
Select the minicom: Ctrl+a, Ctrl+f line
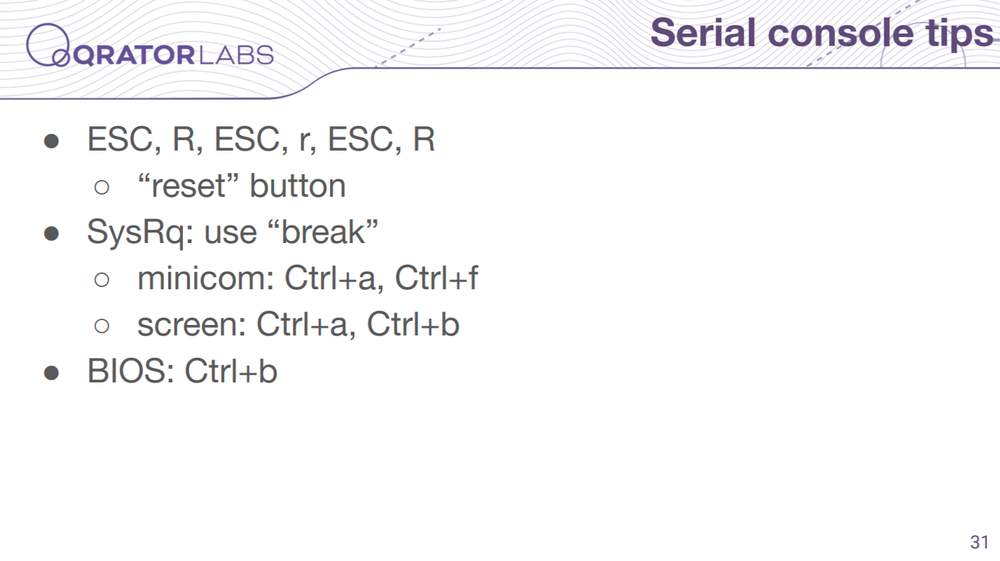[x=307, y=279]
